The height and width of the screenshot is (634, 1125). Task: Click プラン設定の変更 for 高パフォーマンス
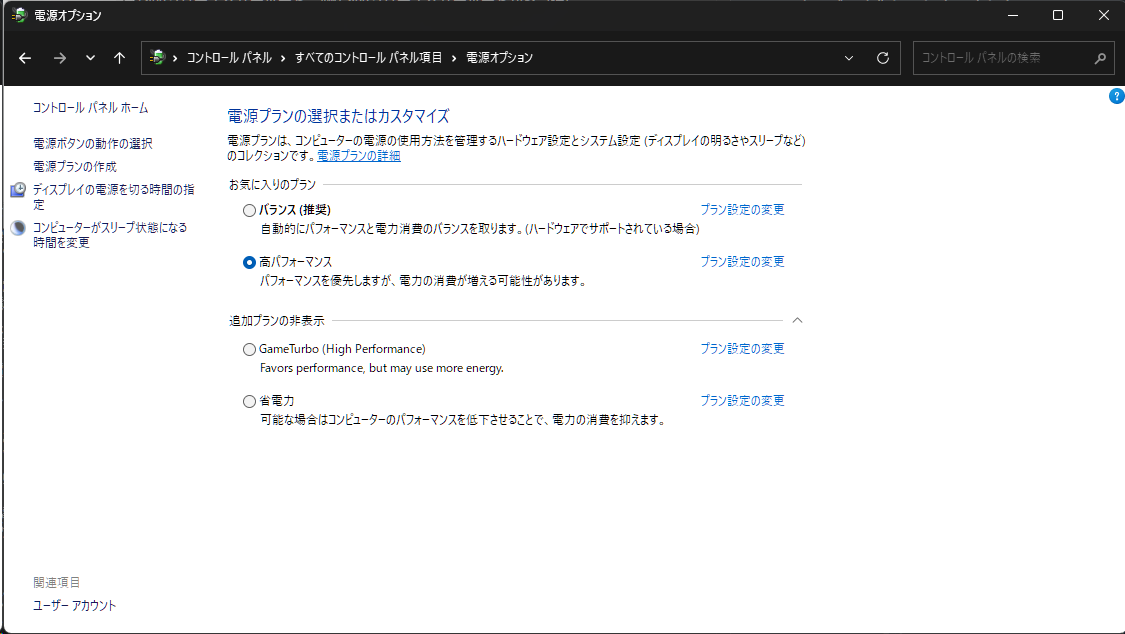pyautogui.click(x=742, y=262)
